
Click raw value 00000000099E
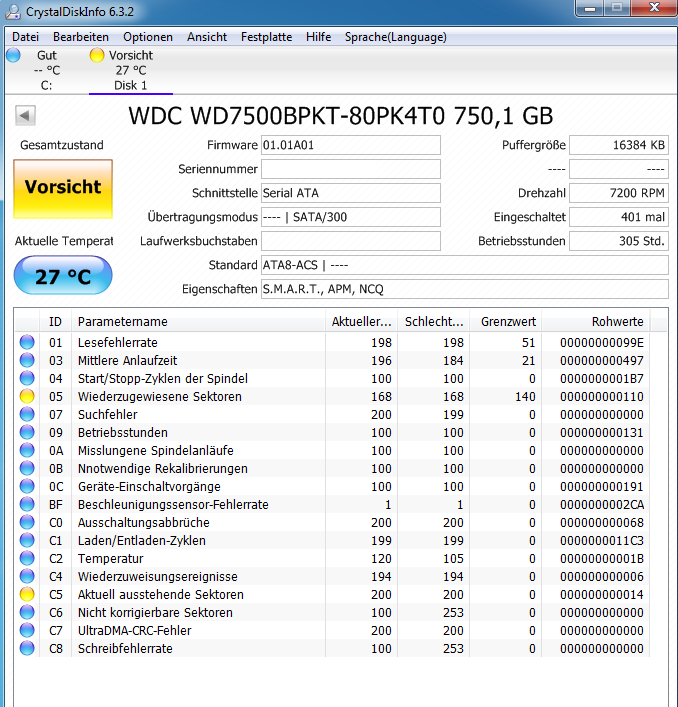coord(602,343)
